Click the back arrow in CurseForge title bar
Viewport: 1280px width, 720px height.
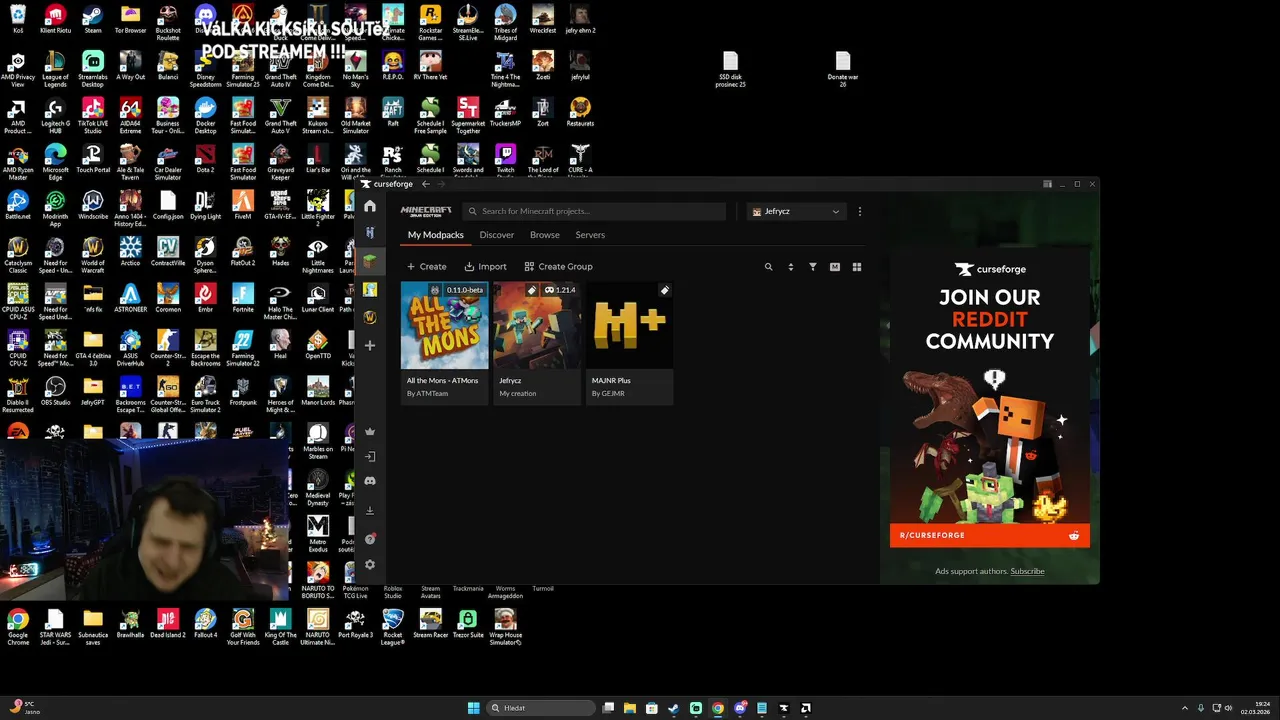426,184
